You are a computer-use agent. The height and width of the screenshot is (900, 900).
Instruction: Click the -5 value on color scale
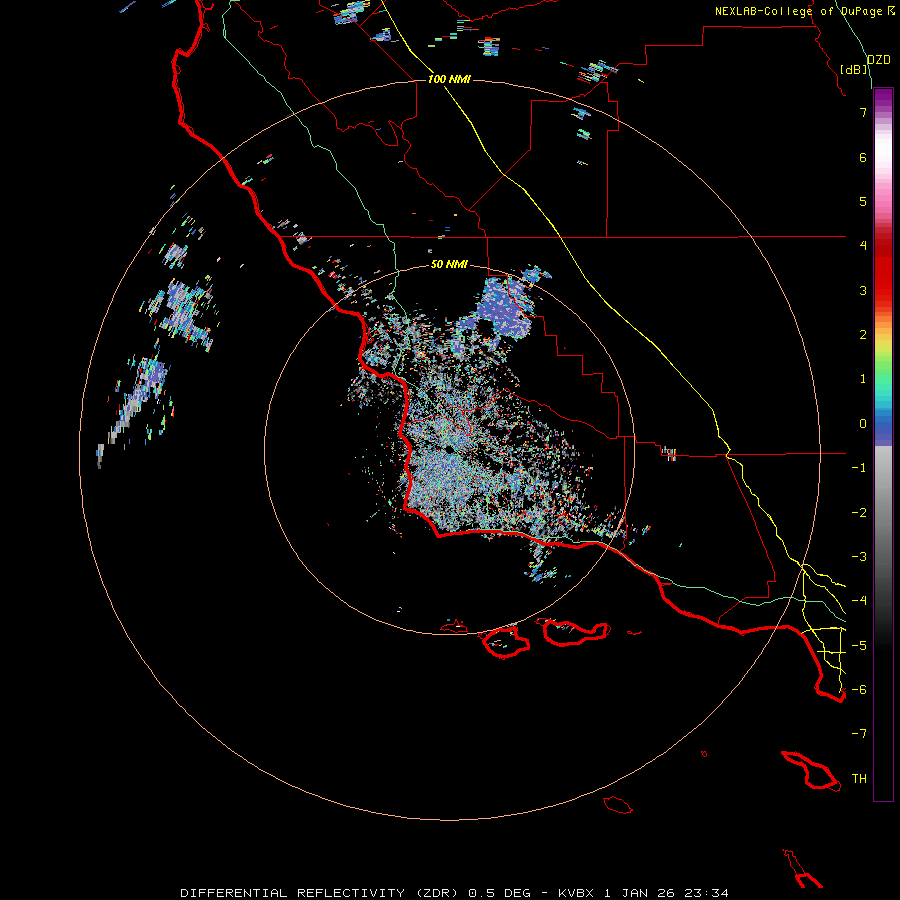859,646
